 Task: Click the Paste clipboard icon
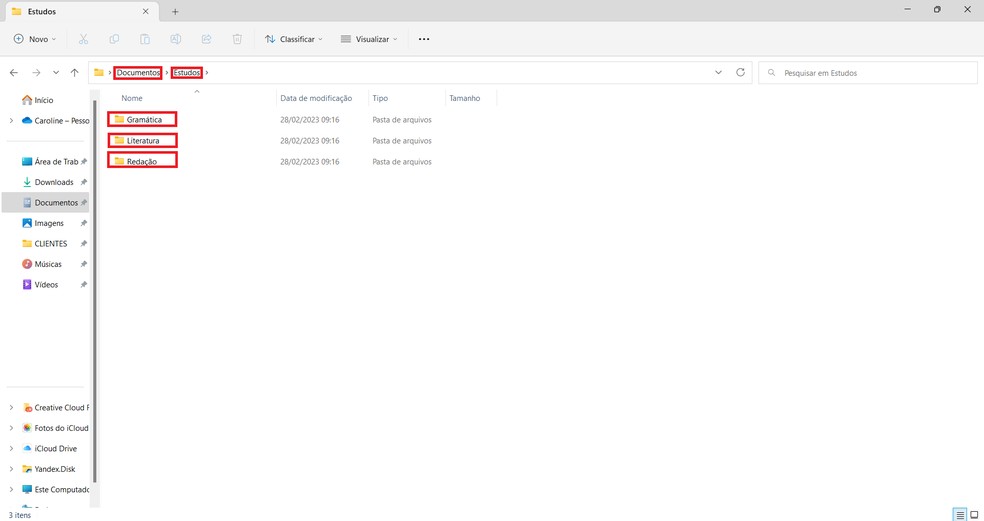pos(145,39)
